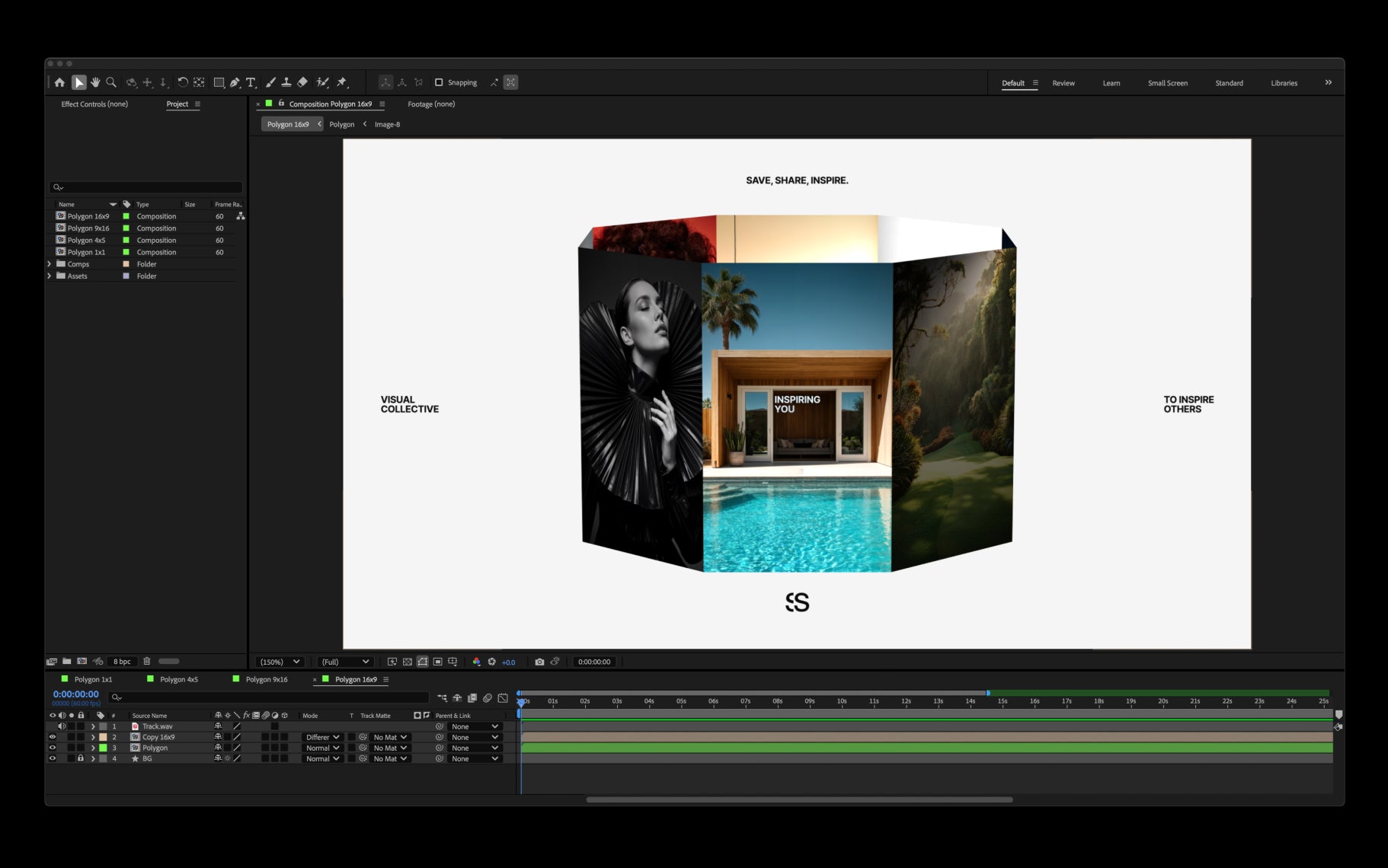The image size is (1388, 868).
Task: Click the delete trash icon in Project panel
Action: tap(147, 661)
